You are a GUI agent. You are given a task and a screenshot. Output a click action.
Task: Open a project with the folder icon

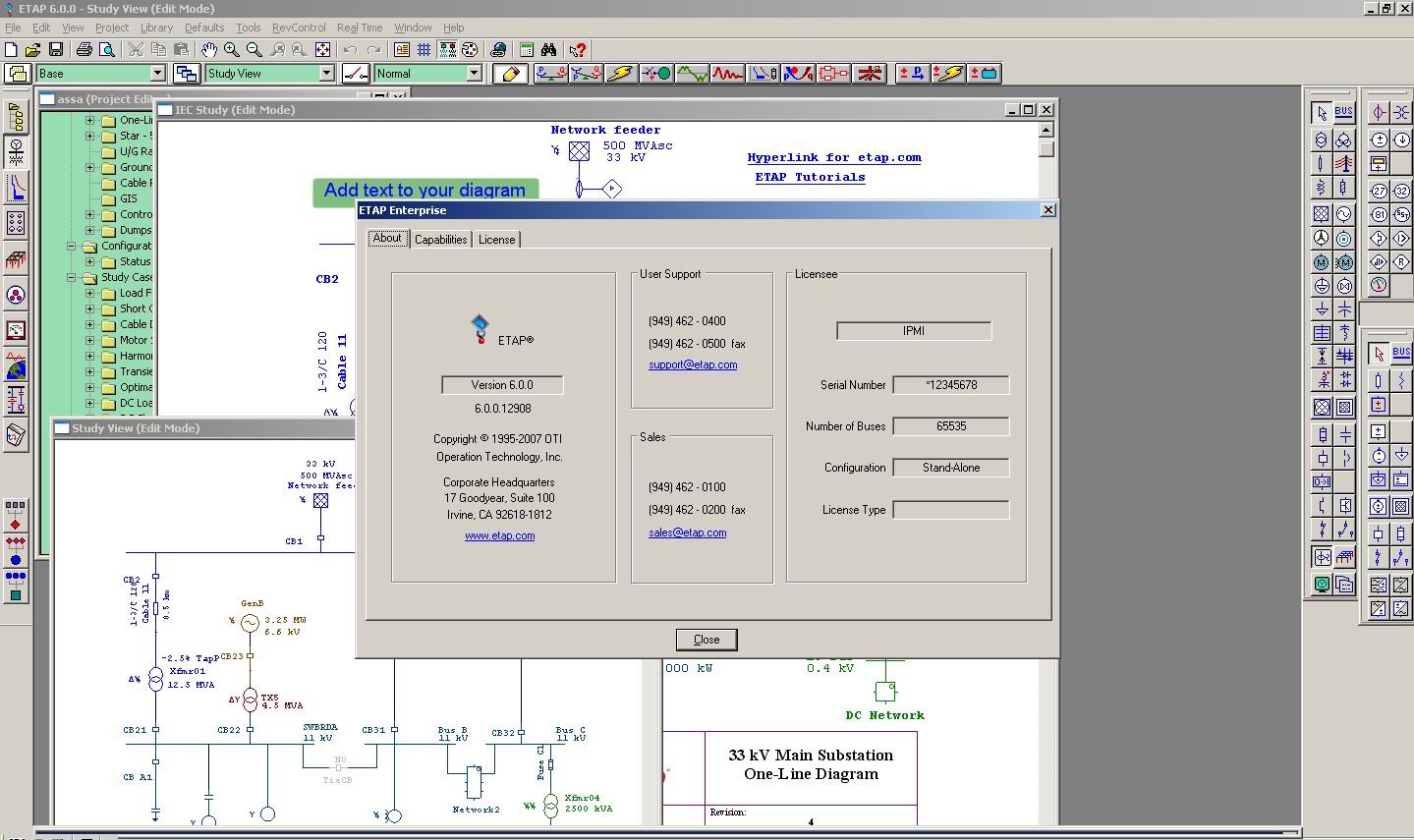tap(33, 49)
